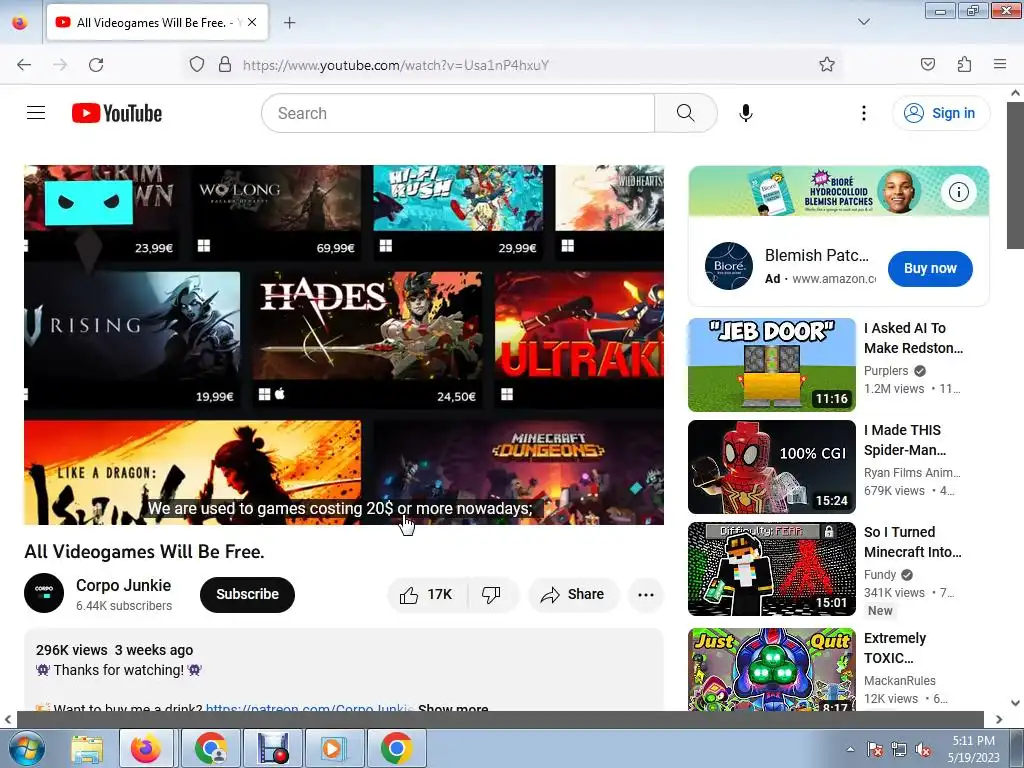Open tracking protection shield icon

pos(197,65)
